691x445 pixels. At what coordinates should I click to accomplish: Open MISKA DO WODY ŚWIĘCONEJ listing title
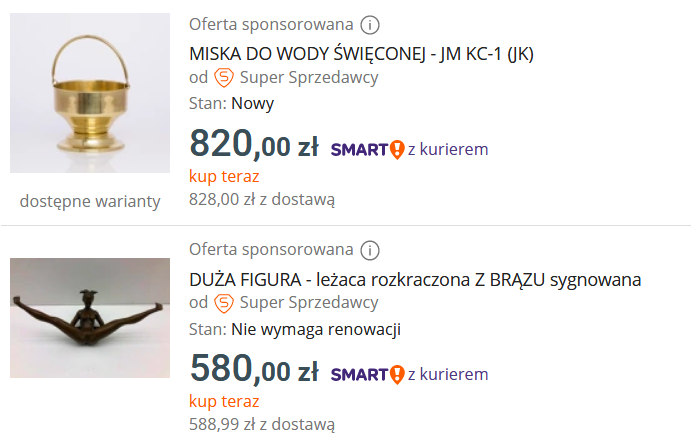361,54
